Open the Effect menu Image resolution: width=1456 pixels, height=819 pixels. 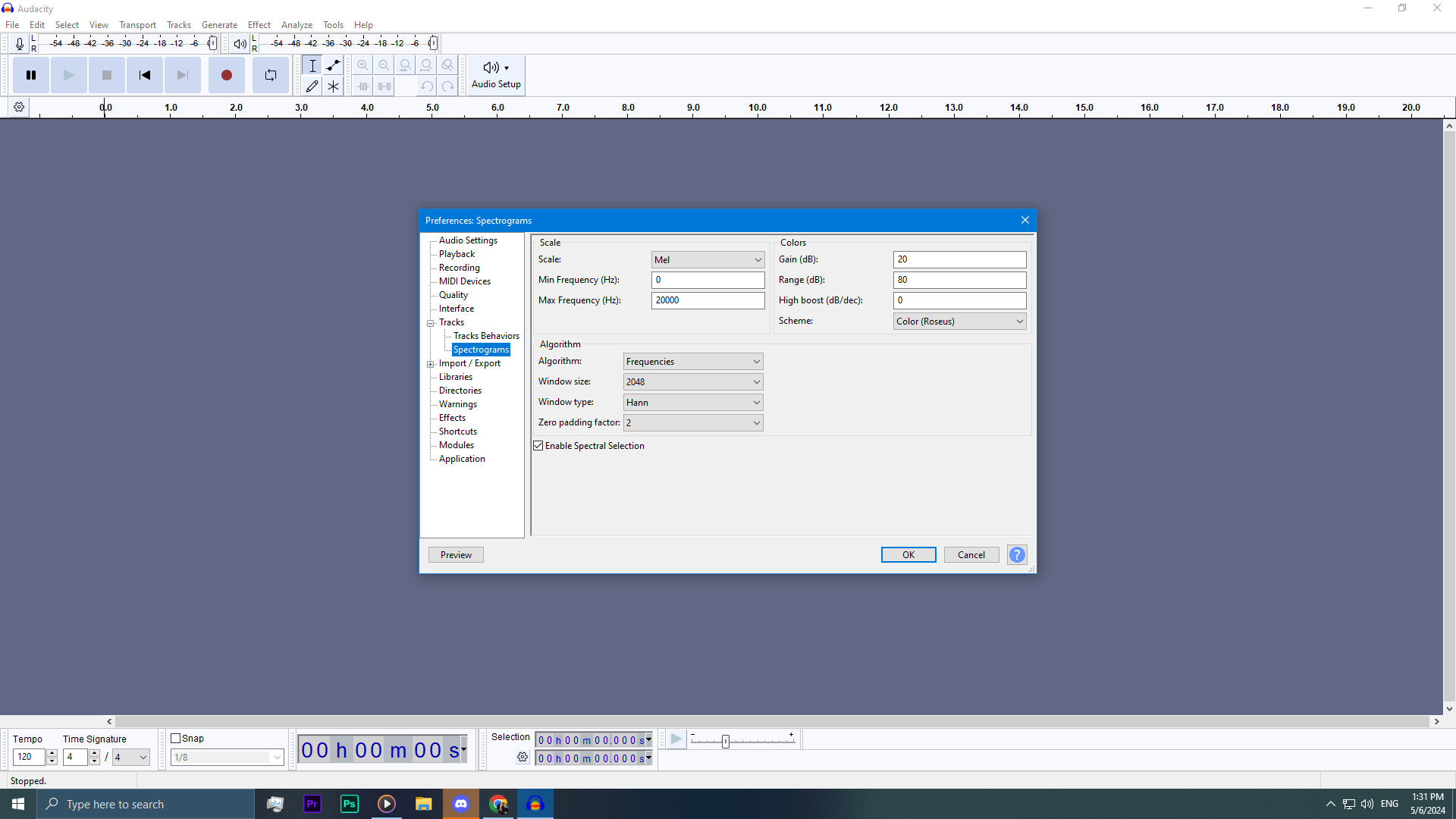(x=259, y=25)
